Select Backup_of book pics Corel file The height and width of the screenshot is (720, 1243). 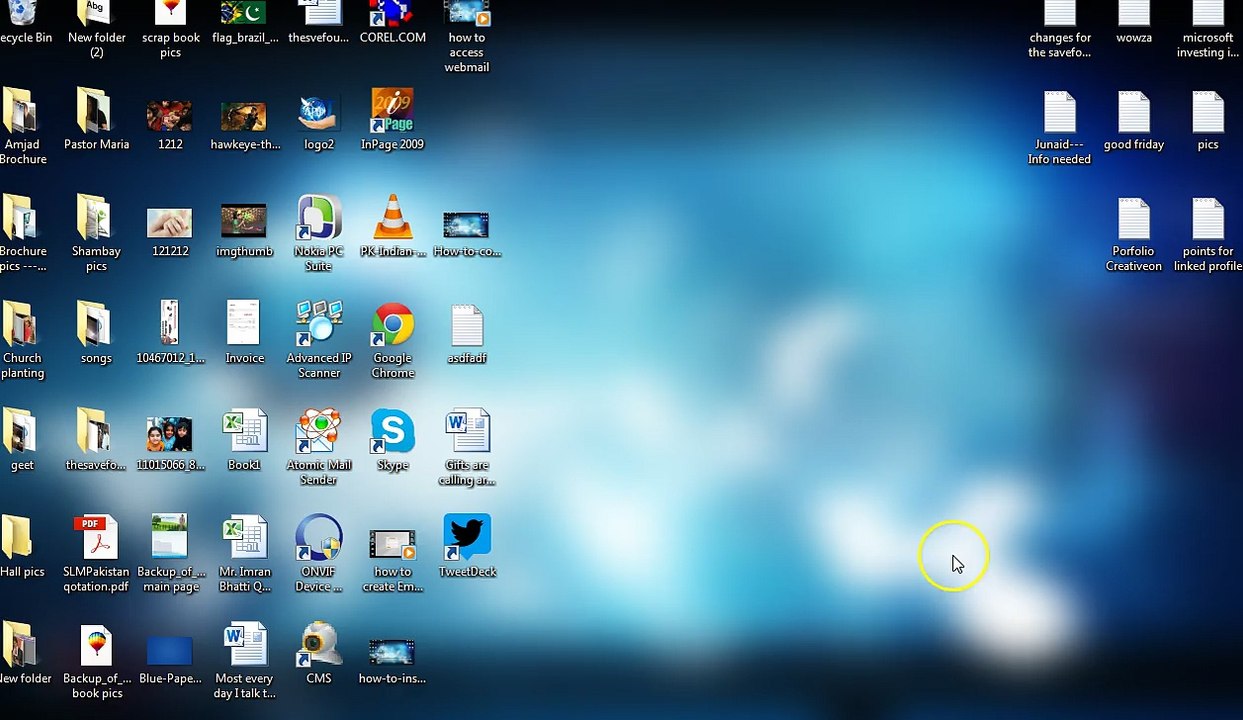coord(96,661)
